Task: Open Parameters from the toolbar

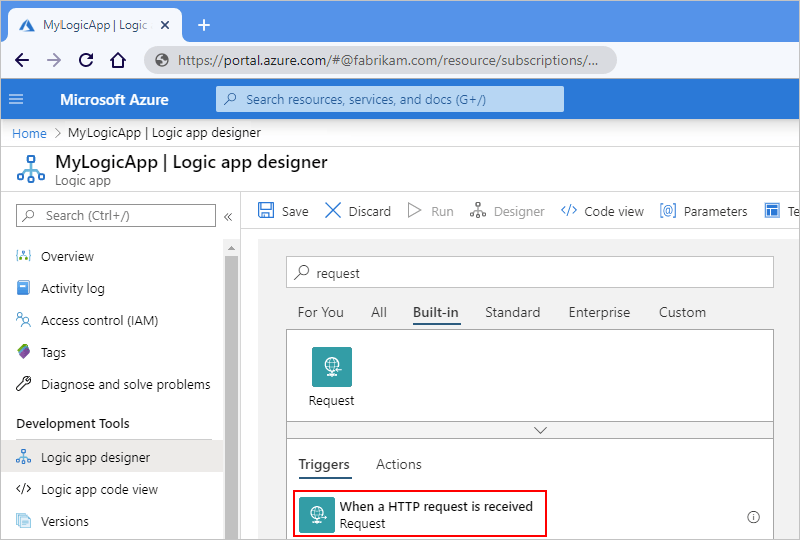Action: tap(703, 211)
